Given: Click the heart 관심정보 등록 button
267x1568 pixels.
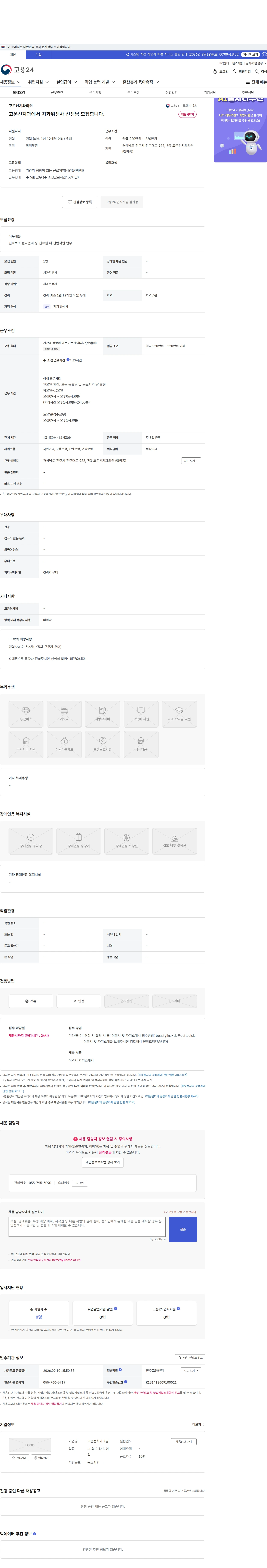Looking at the screenshot, I should pos(79,202).
